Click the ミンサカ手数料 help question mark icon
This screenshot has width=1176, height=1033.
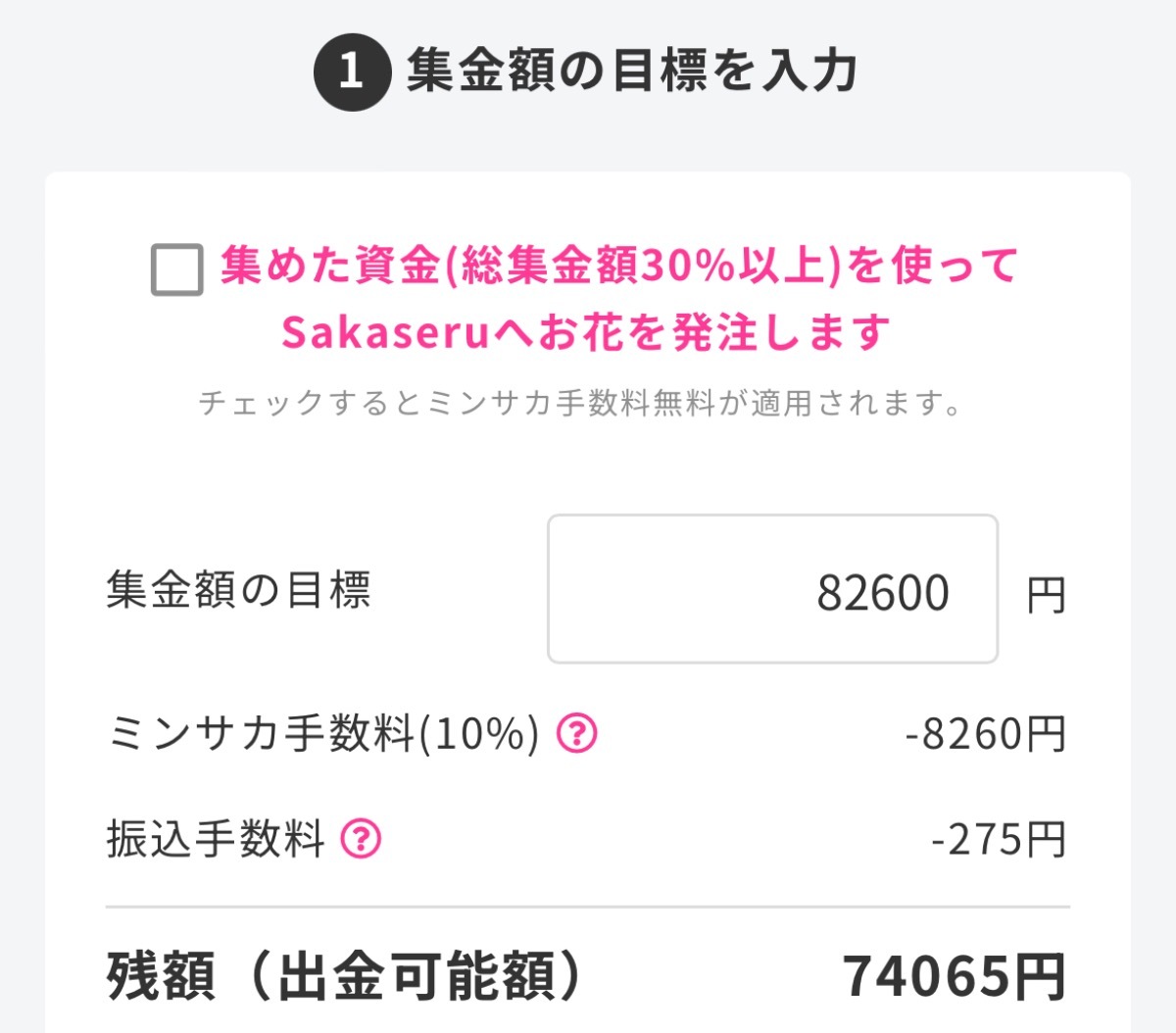coord(577,732)
